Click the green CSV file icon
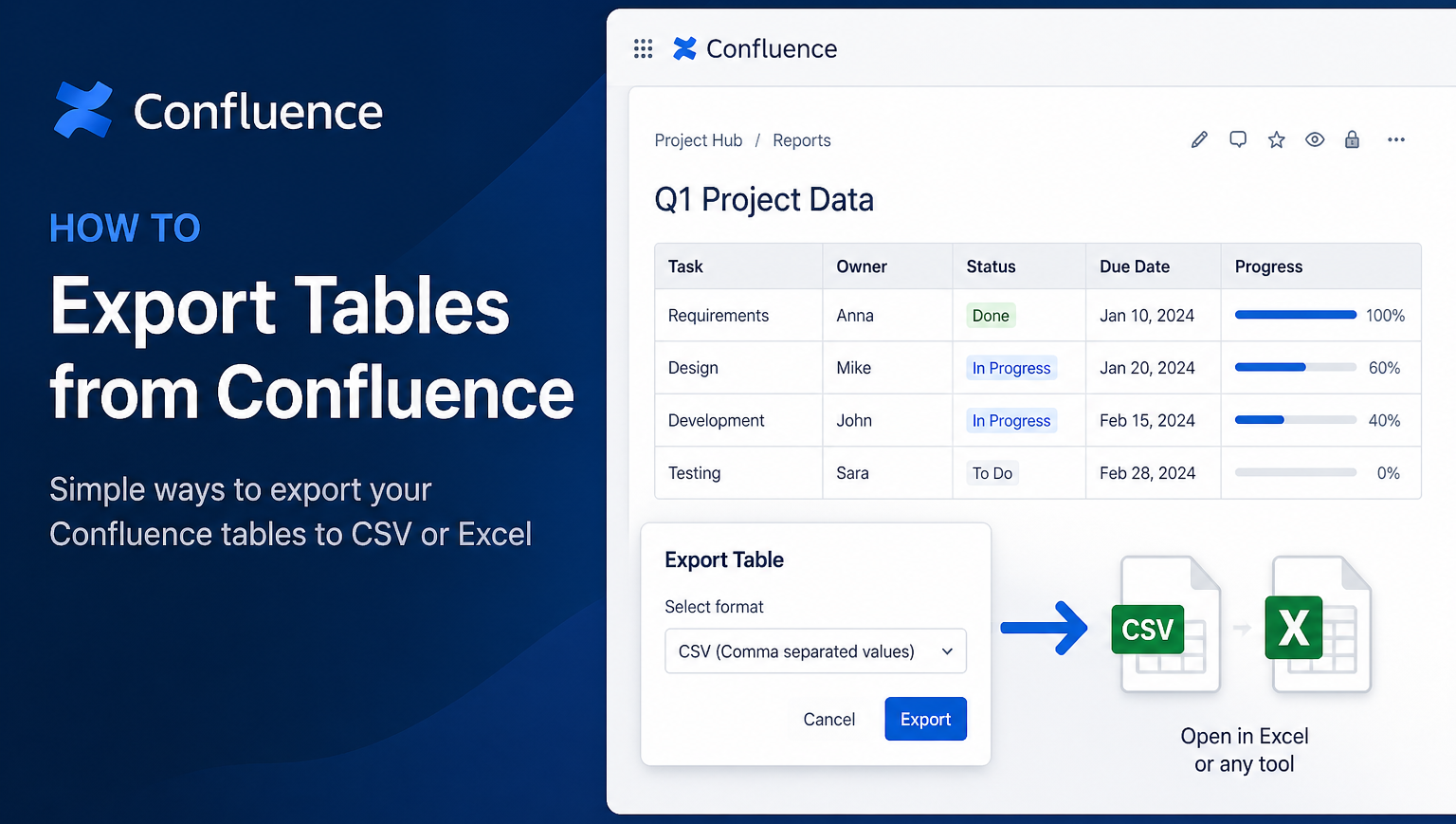 pyautogui.click(x=1149, y=629)
